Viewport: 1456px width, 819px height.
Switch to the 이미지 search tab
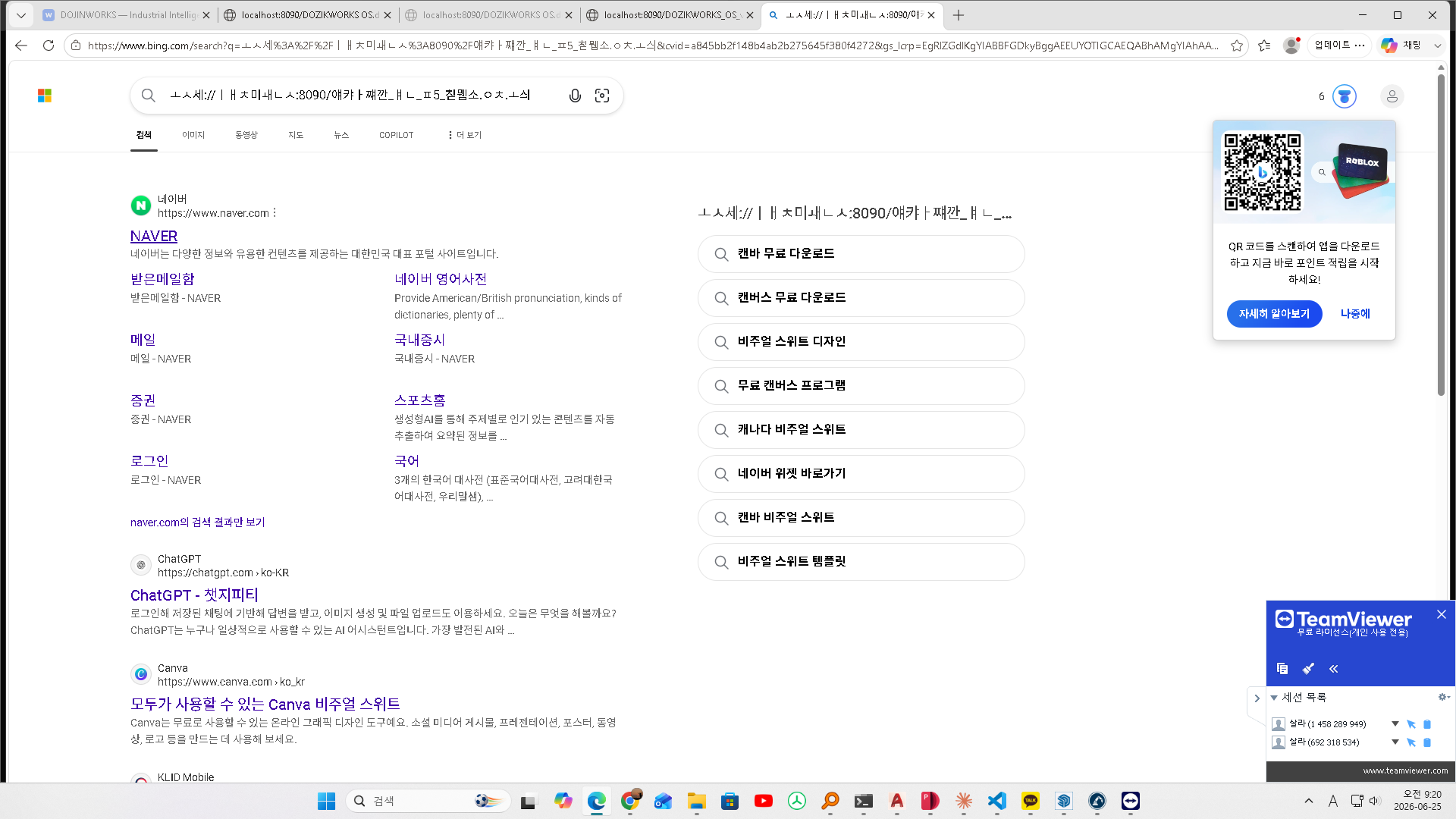tap(193, 135)
